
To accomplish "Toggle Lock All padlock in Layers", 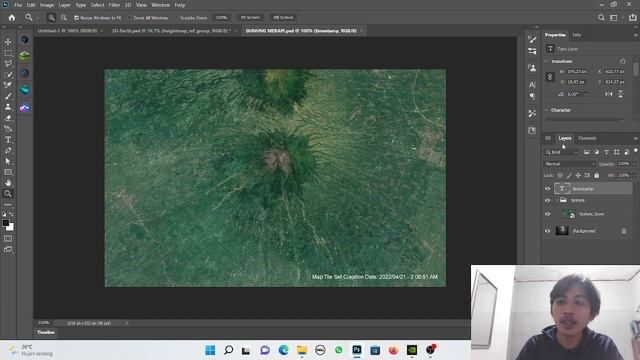I will coord(597,176).
